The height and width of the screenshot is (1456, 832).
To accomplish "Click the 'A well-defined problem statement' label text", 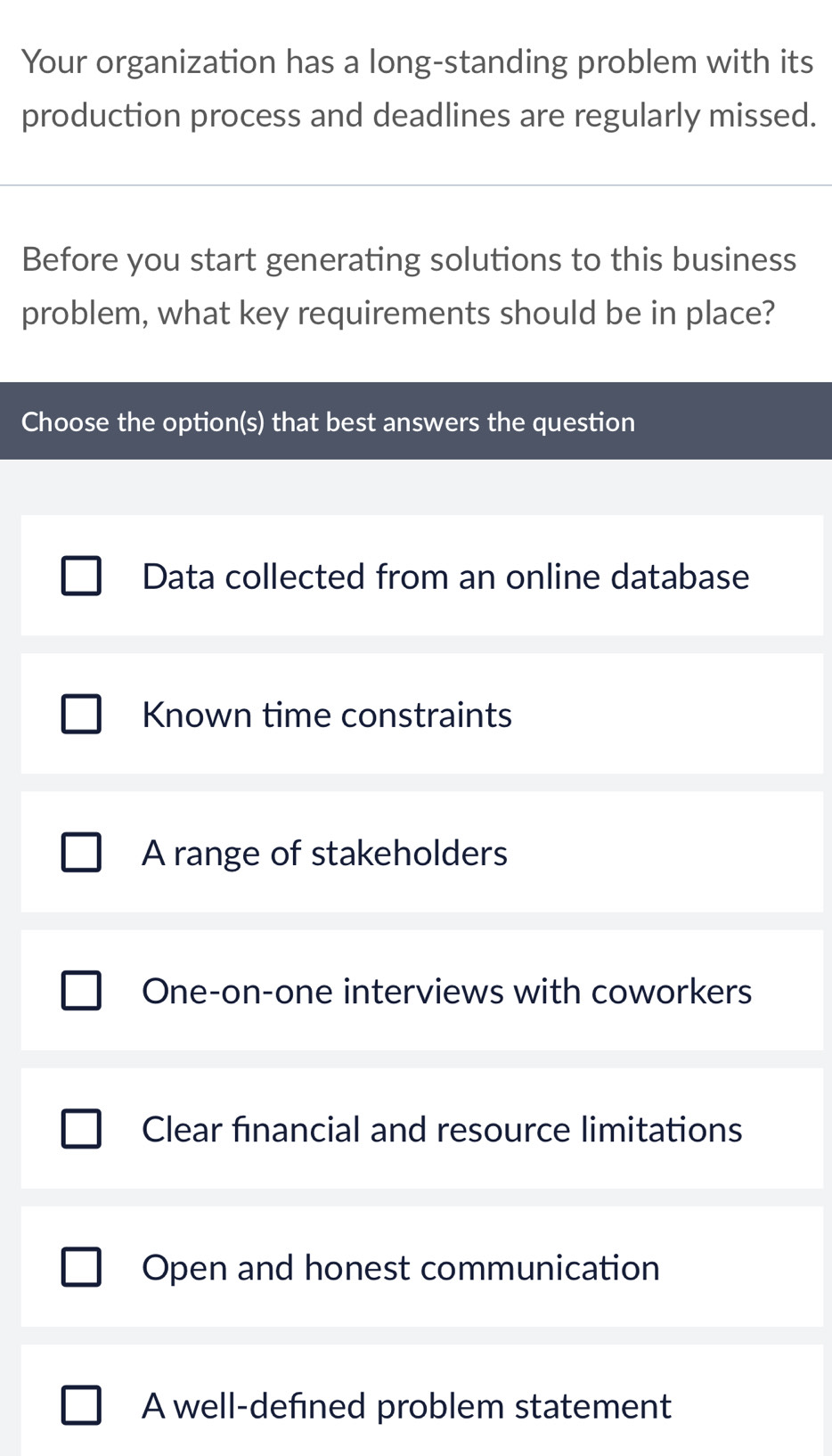I will point(406,1405).
